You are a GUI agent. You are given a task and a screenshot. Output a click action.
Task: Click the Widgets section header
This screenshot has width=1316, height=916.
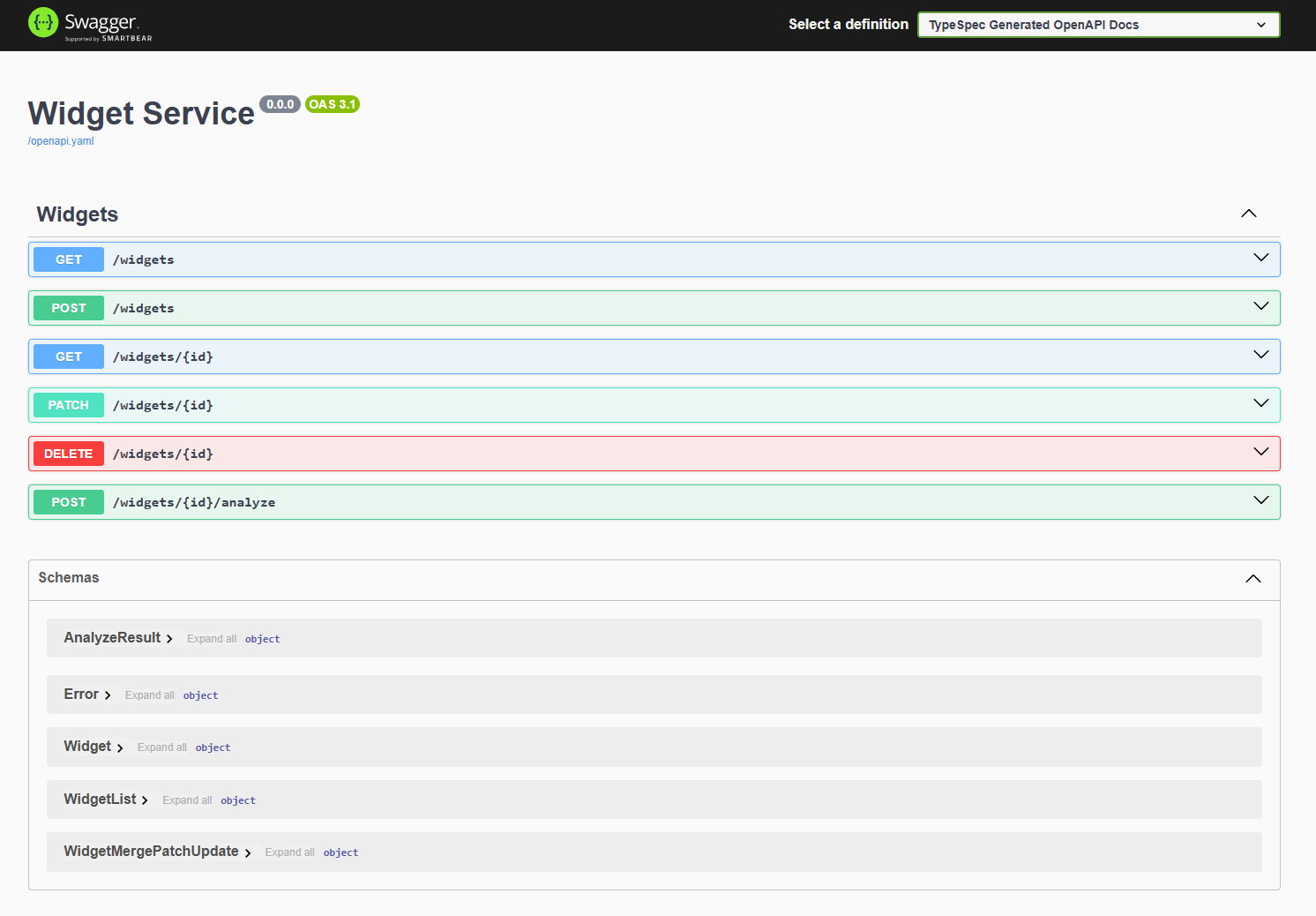tap(77, 214)
